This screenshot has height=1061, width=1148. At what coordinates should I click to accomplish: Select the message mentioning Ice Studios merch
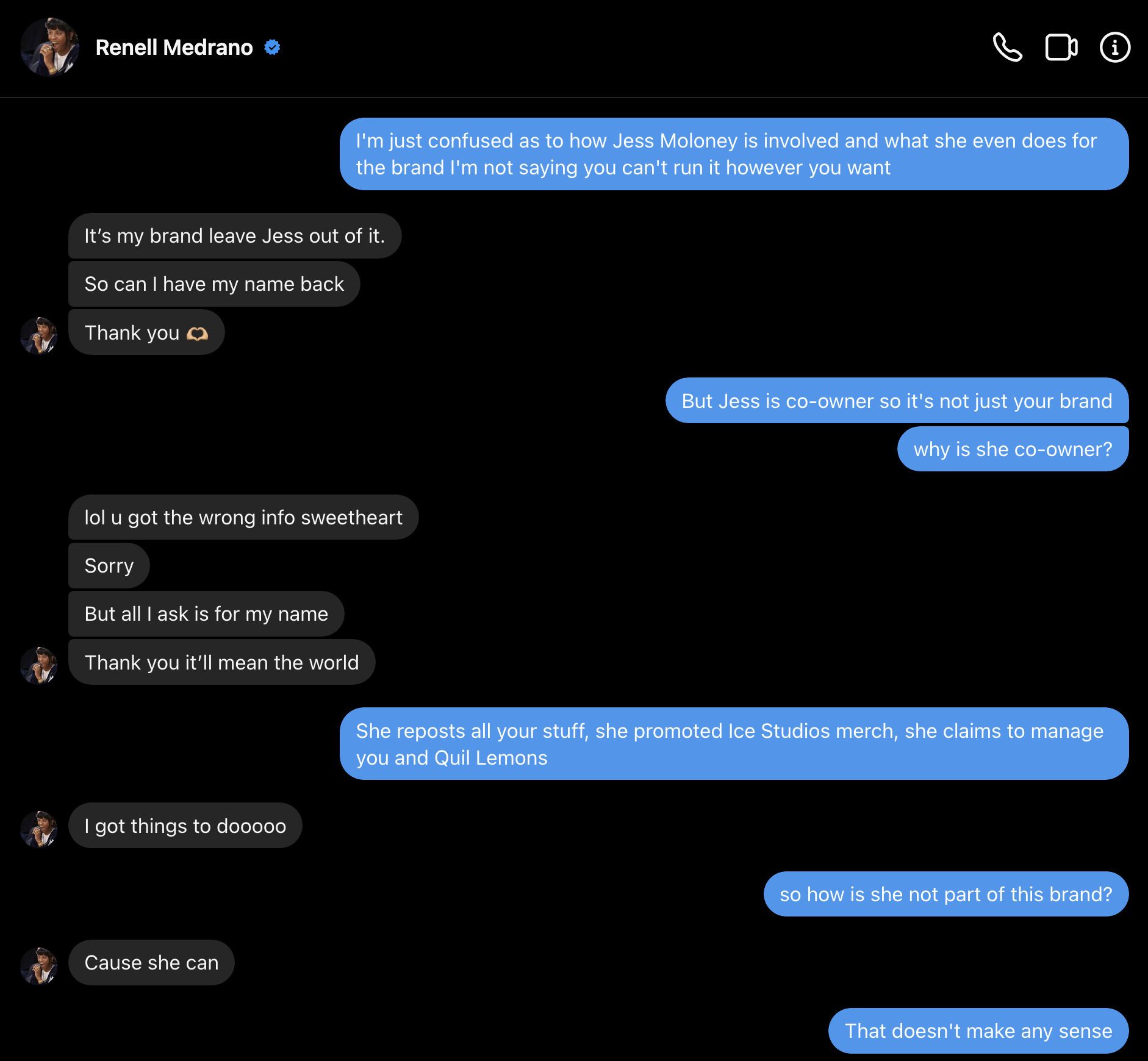(x=734, y=744)
